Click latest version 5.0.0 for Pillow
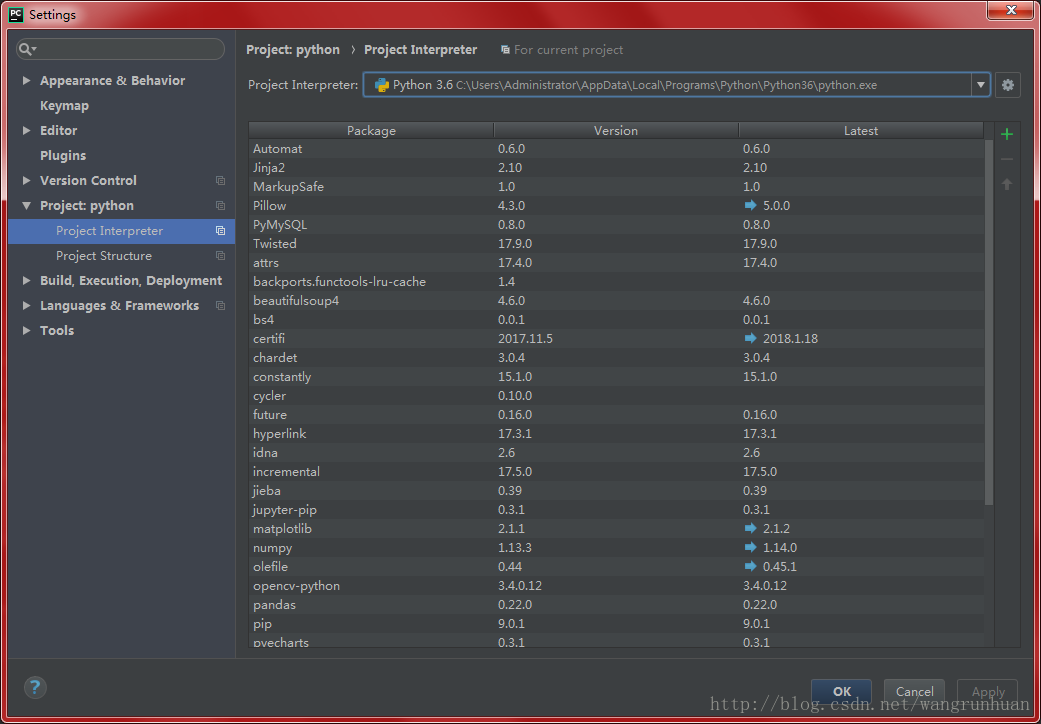The height and width of the screenshot is (724, 1041). [x=776, y=206]
